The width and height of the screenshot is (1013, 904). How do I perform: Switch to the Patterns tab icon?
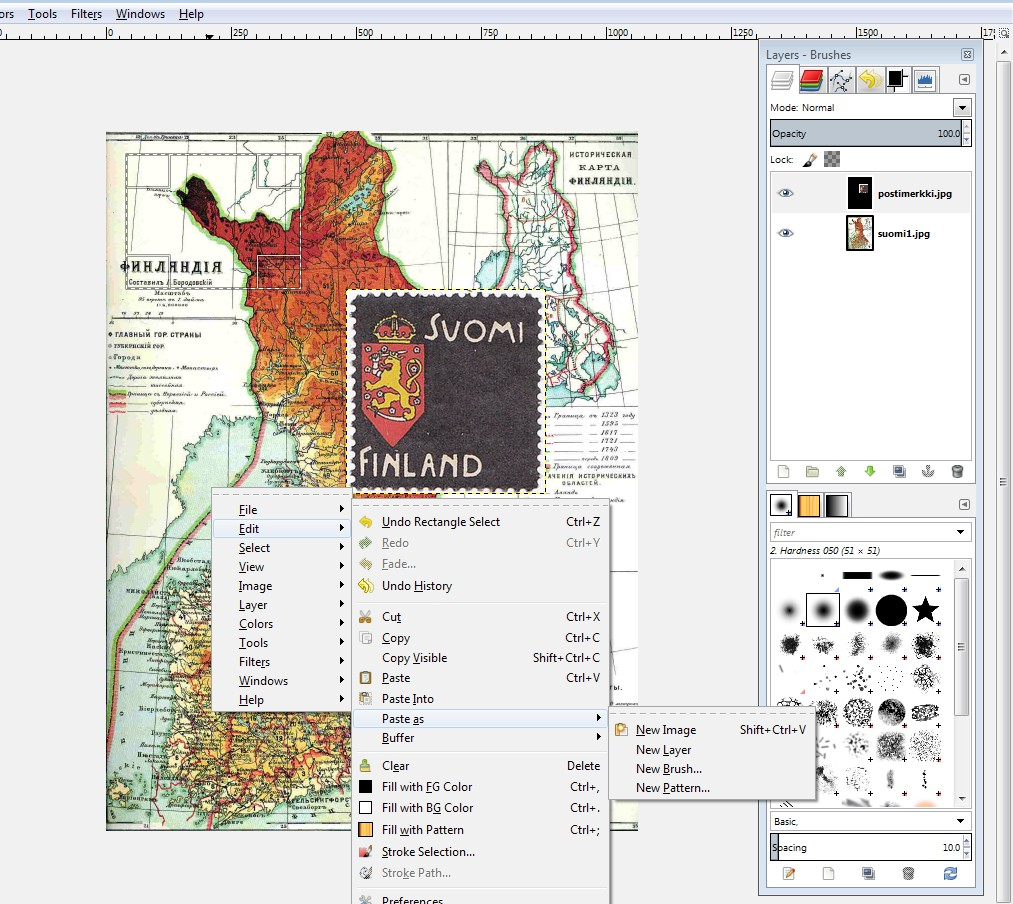pyautogui.click(x=809, y=505)
